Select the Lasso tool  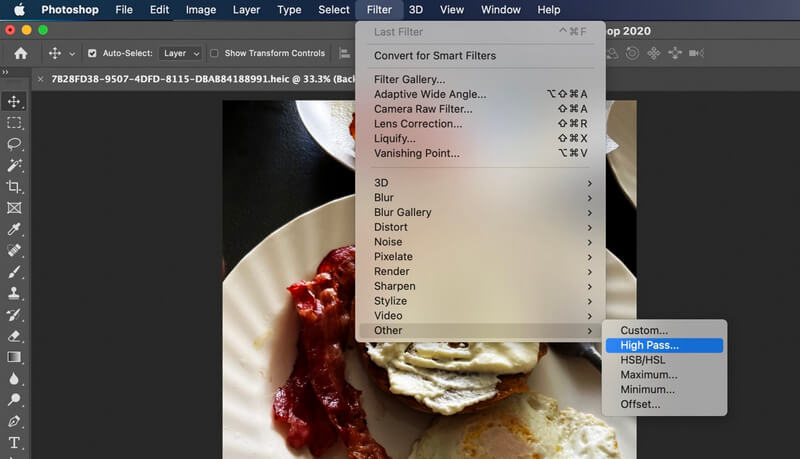[x=14, y=144]
